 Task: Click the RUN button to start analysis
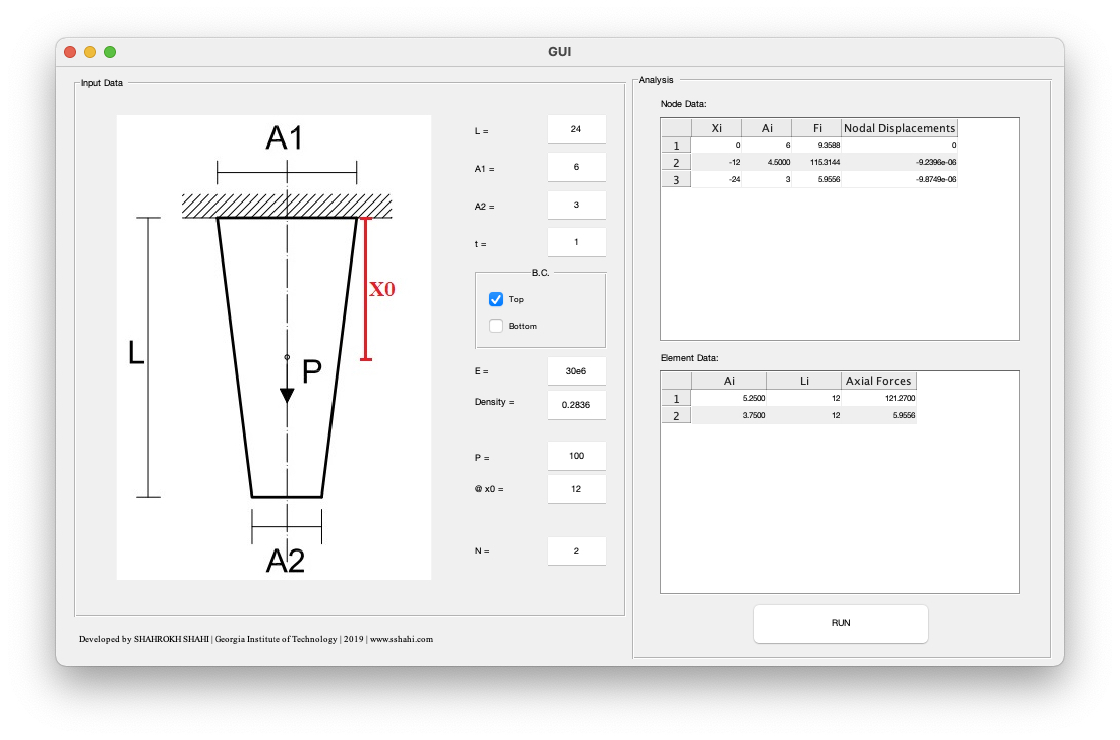click(840, 623)
